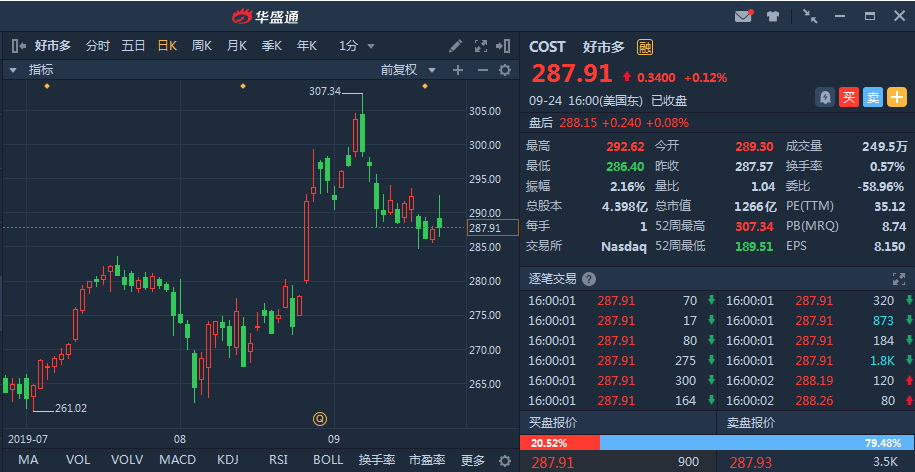
Task: Collapse the left sidebar panel
Action: click(x=19, y=46)
